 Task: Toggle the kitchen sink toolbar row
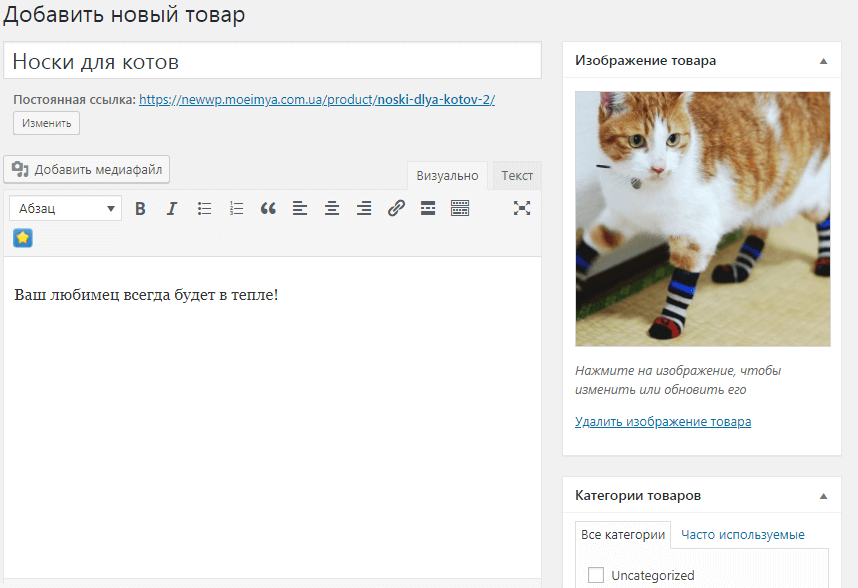point(460,208)
